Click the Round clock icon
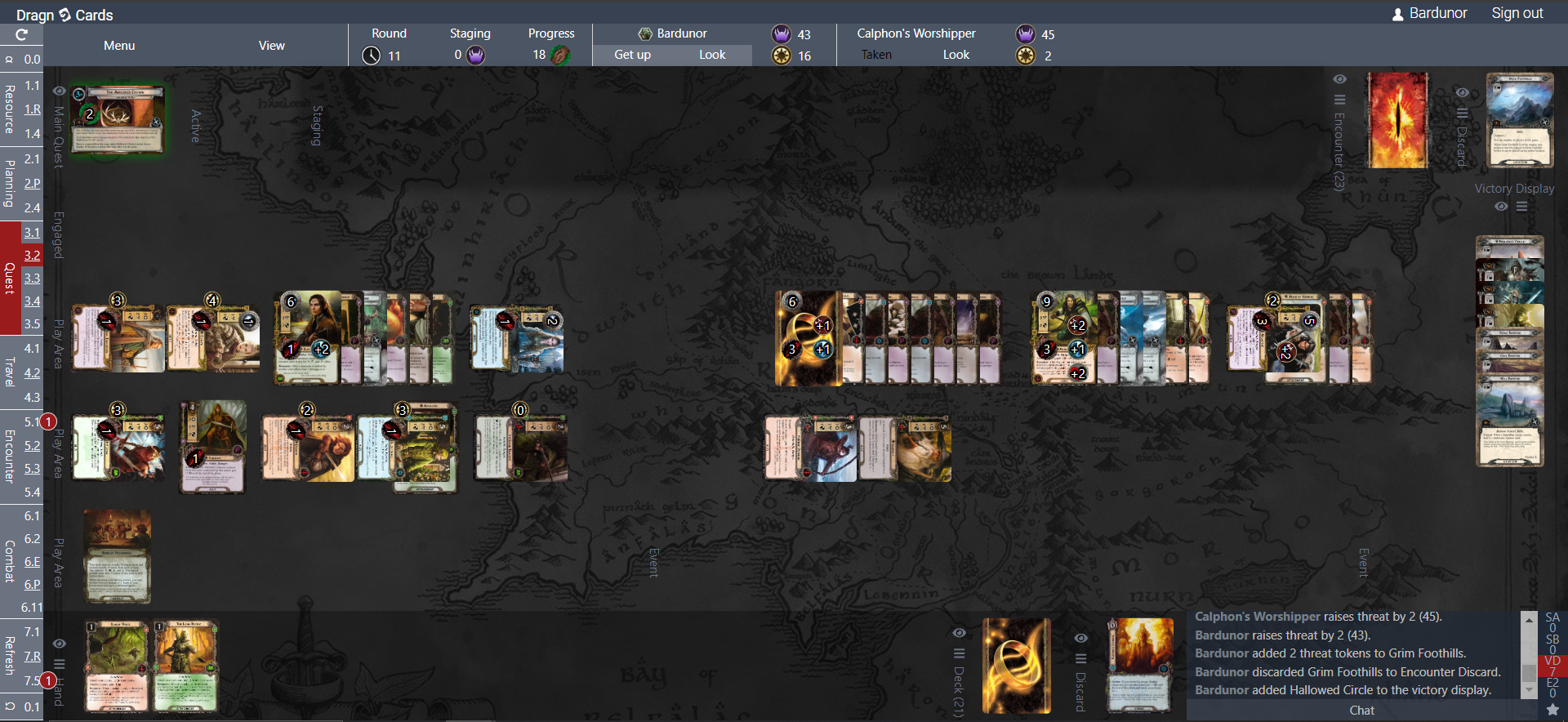The height and width of the screenshot is (722, 1568). [x=371, y=56]
